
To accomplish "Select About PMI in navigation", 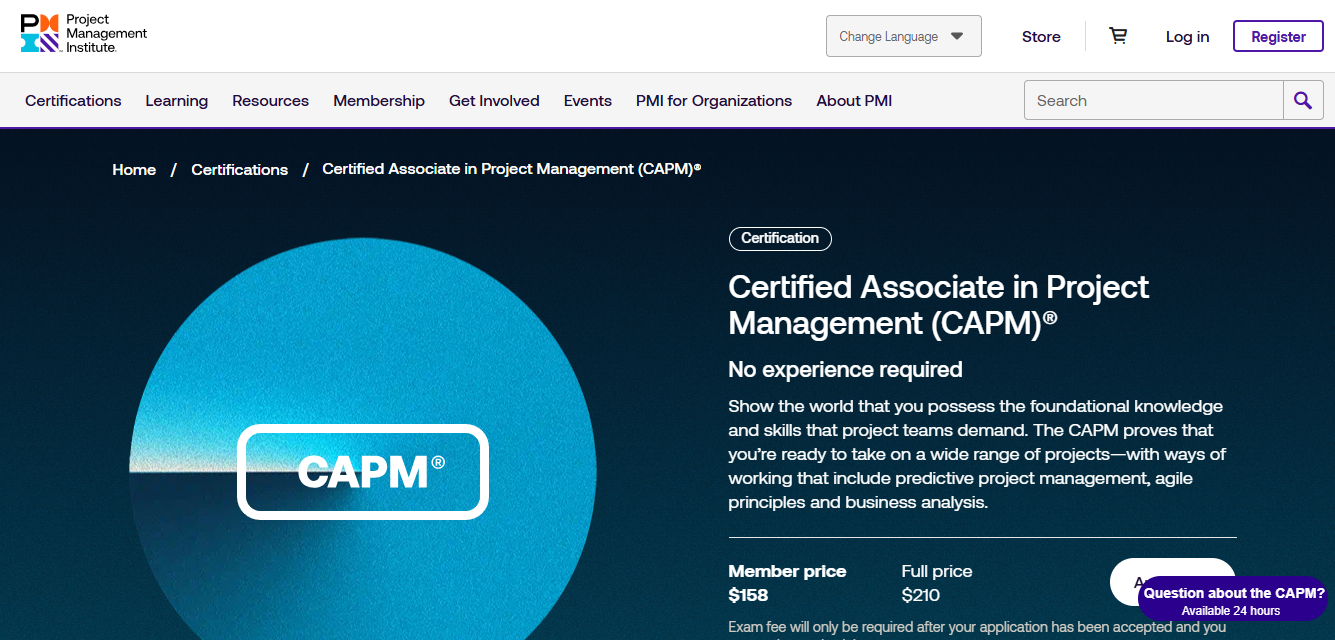I will [854, 100].
